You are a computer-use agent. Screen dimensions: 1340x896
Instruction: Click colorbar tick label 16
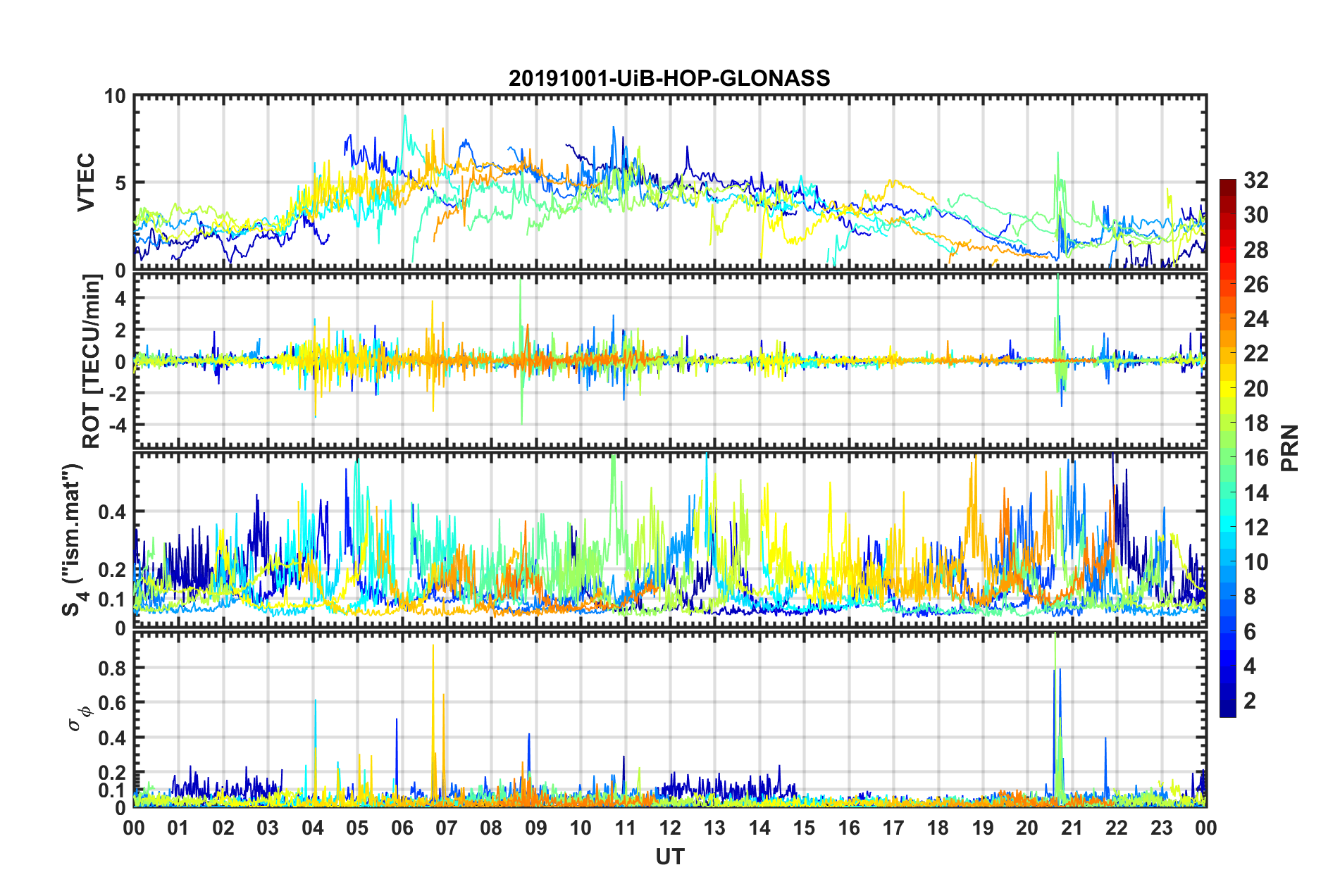click(1255, 458)
